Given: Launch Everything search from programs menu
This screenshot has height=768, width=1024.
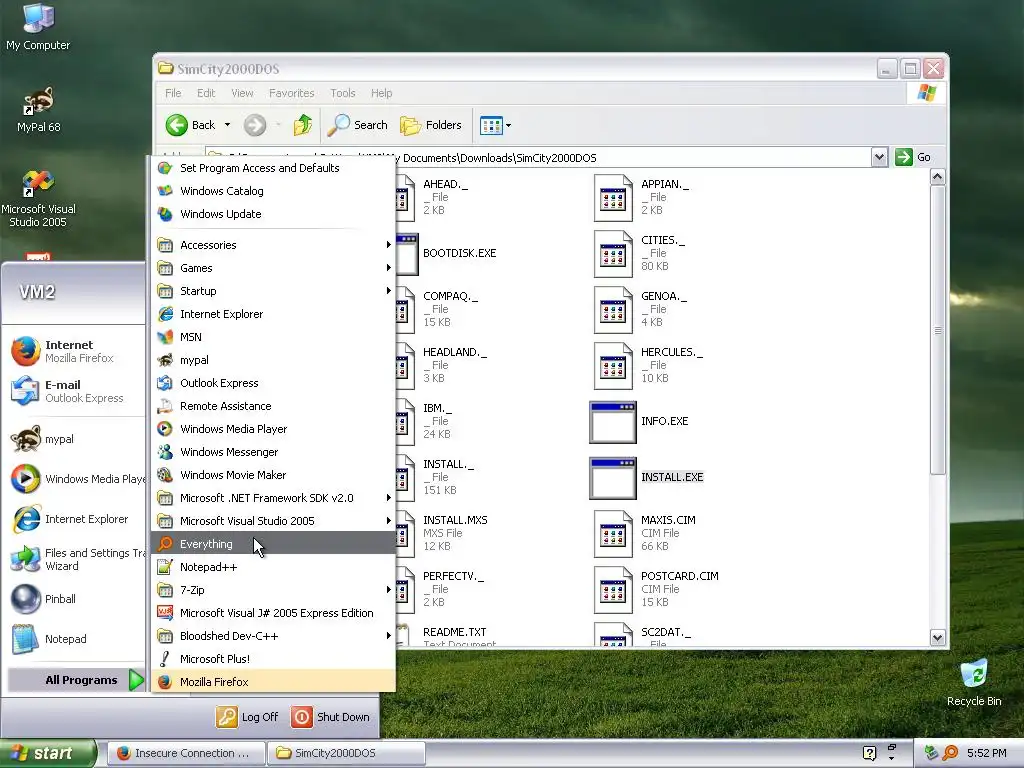Looking at the screenshot, I should tap(273, 543).
